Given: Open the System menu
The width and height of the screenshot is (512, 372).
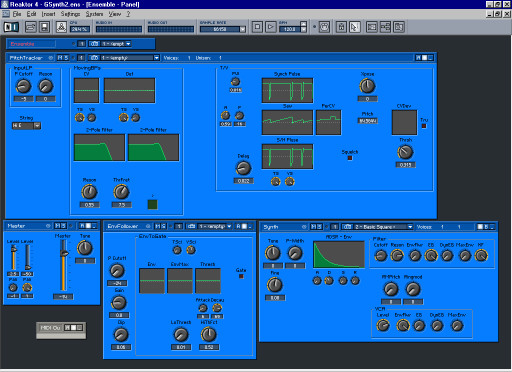Looking at the screenshot, I should (x=94, y=14).
